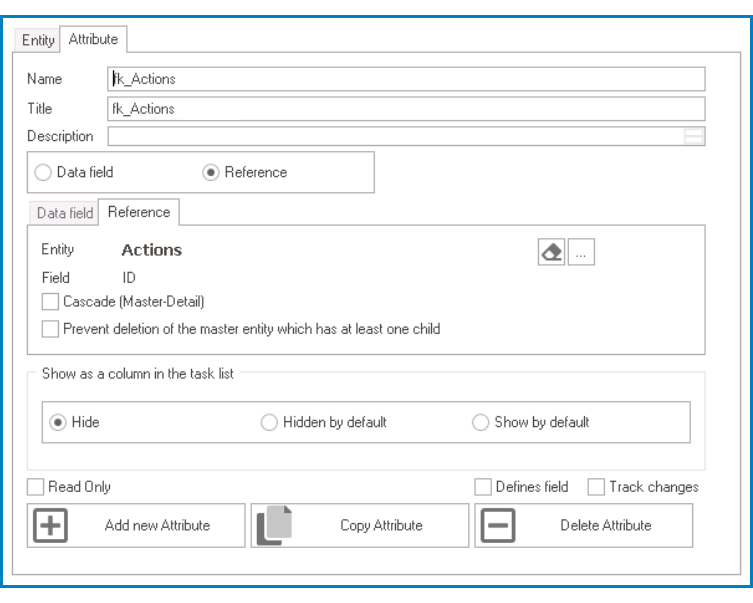Viewport: 753px width, 603px height.
Task: Enable the Defines field checkbox
Action: point(483,487)
